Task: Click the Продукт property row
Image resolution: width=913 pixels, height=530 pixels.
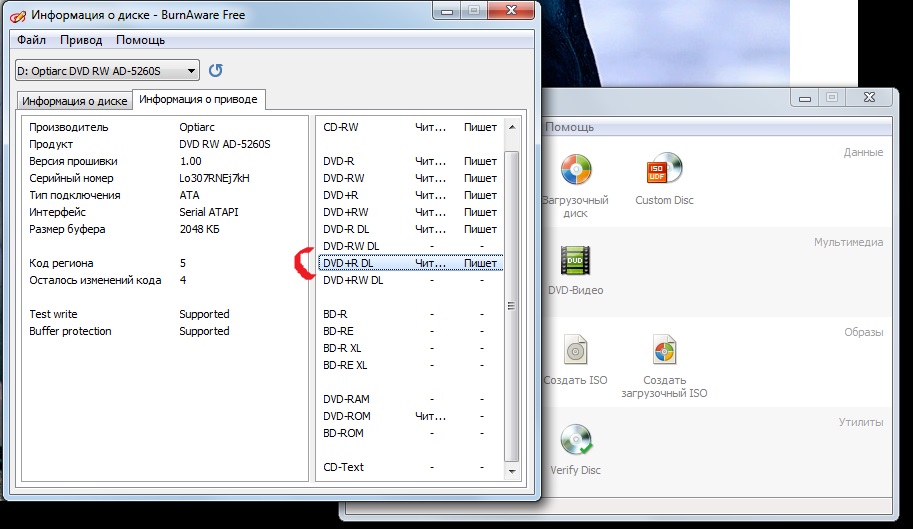Action: (x=165, y=144)
